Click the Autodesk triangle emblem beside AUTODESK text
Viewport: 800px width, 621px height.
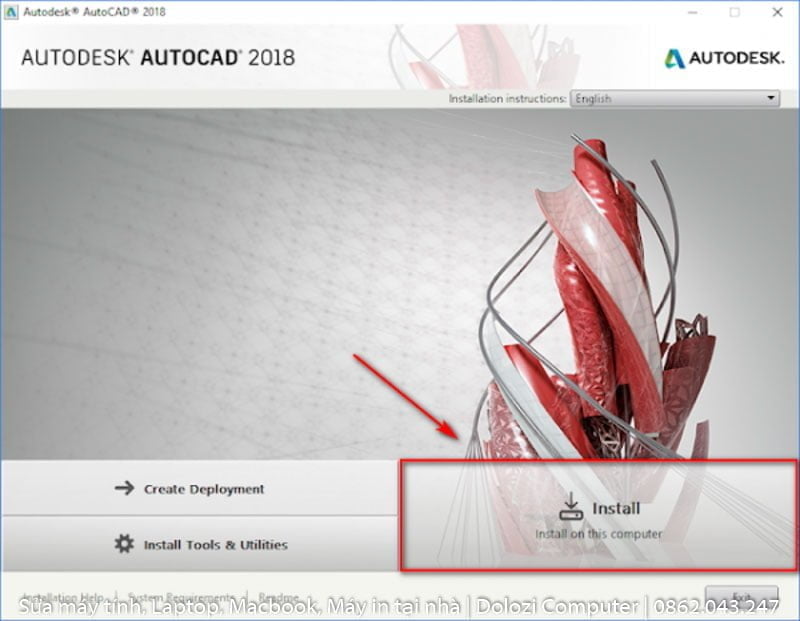point(674,59)
